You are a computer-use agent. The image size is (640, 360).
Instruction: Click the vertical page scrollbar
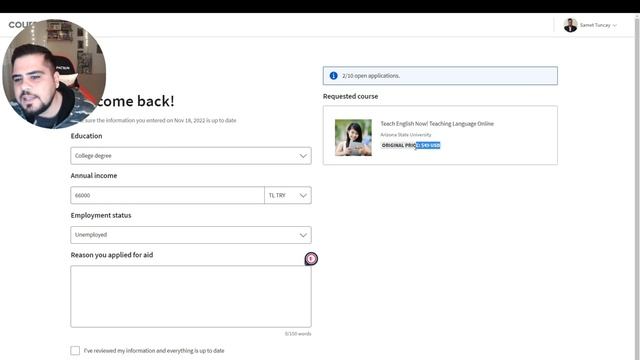pos(637,186)
